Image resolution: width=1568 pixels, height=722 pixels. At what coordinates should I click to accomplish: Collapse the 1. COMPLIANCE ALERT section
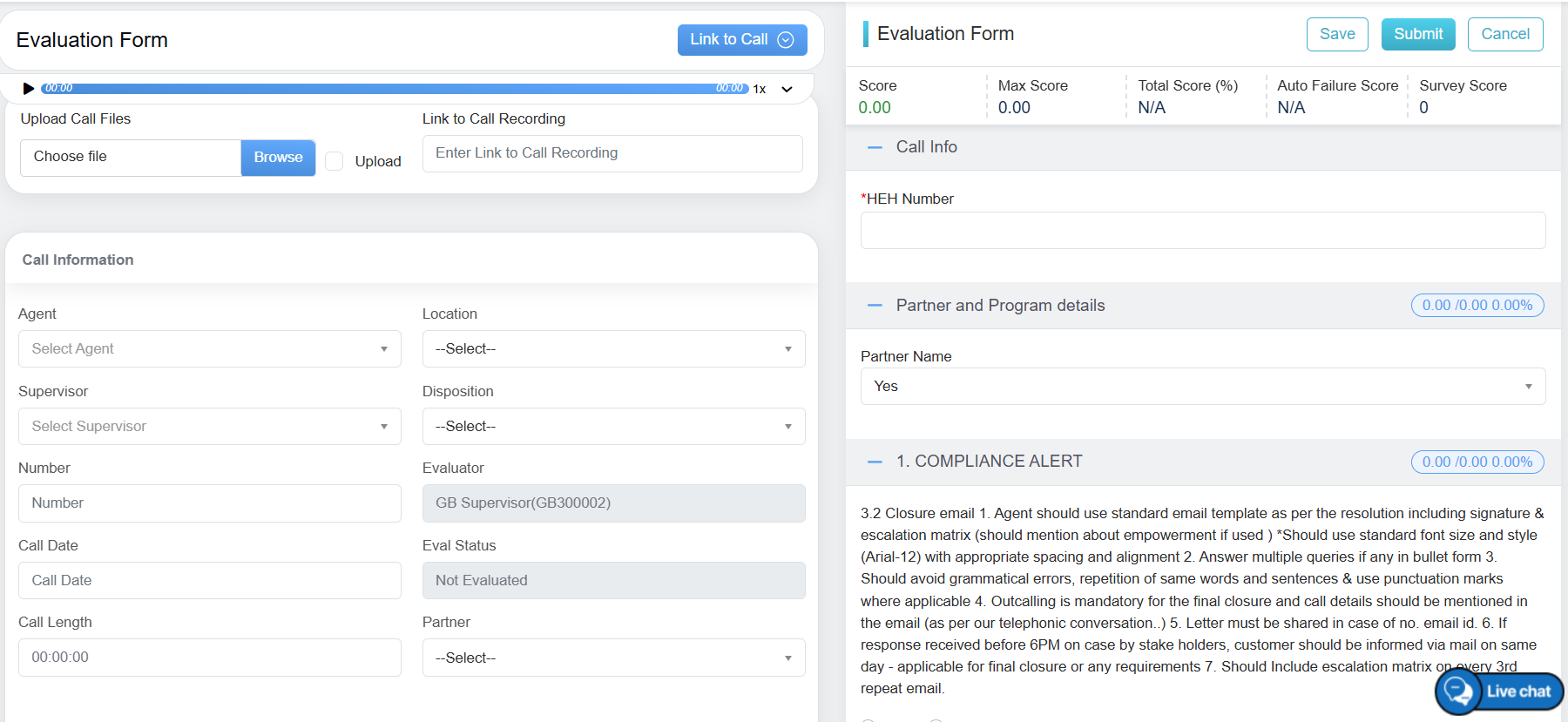click(x=875, y=462)
